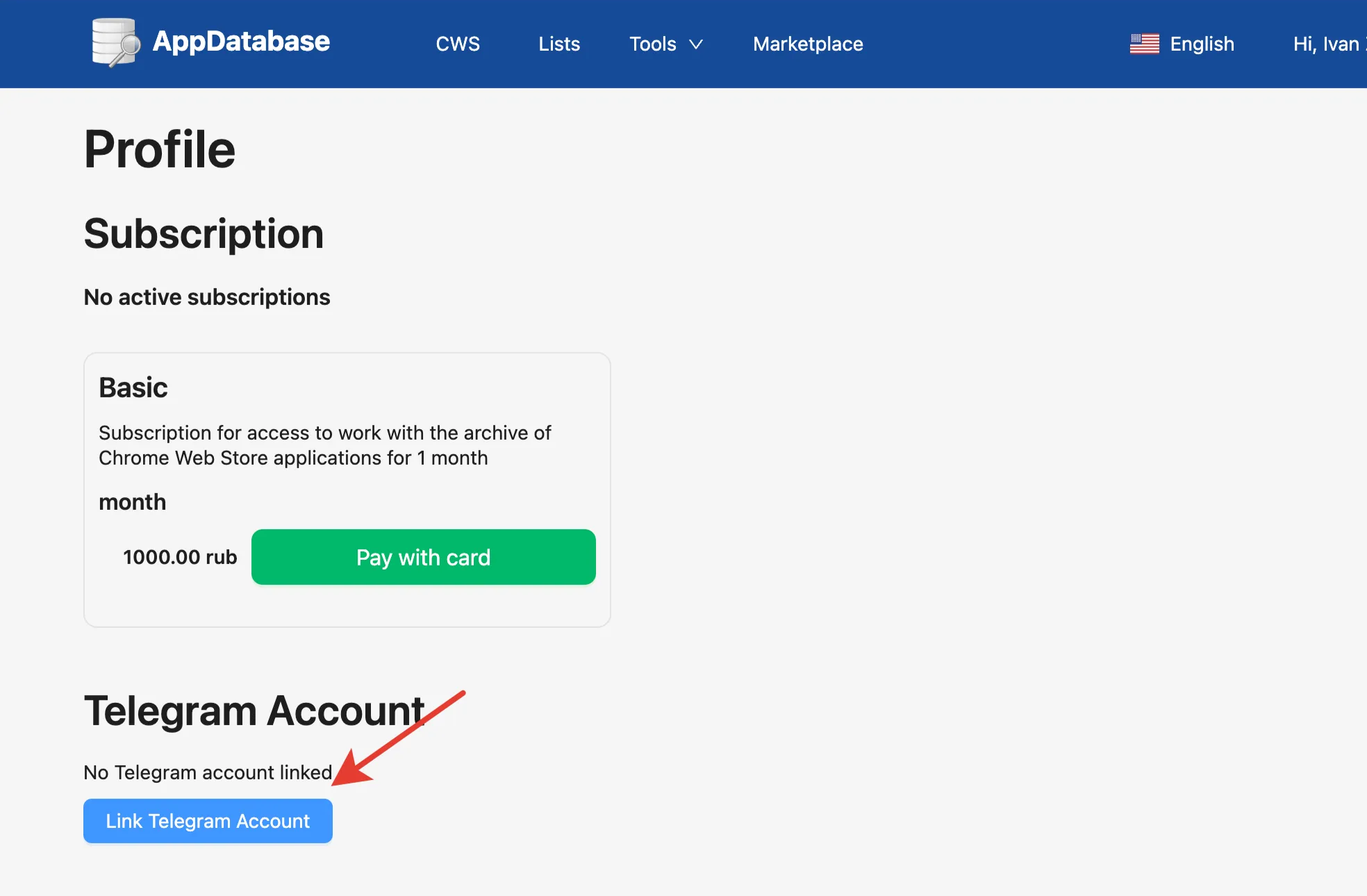Open the Hi, Ivan user menu
Viewport: 1367px width, 896px height.
tap(1327, 44)
